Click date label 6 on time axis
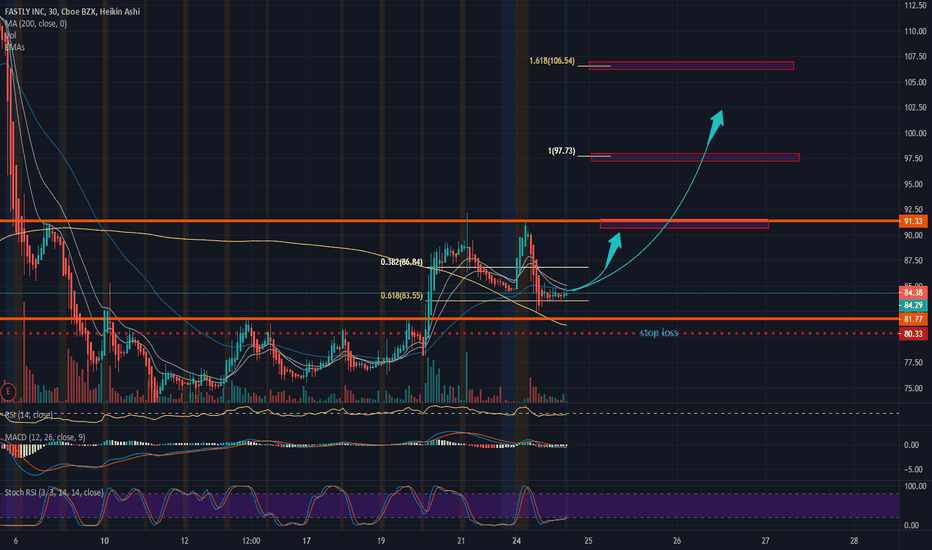 [x=15, y=541]
